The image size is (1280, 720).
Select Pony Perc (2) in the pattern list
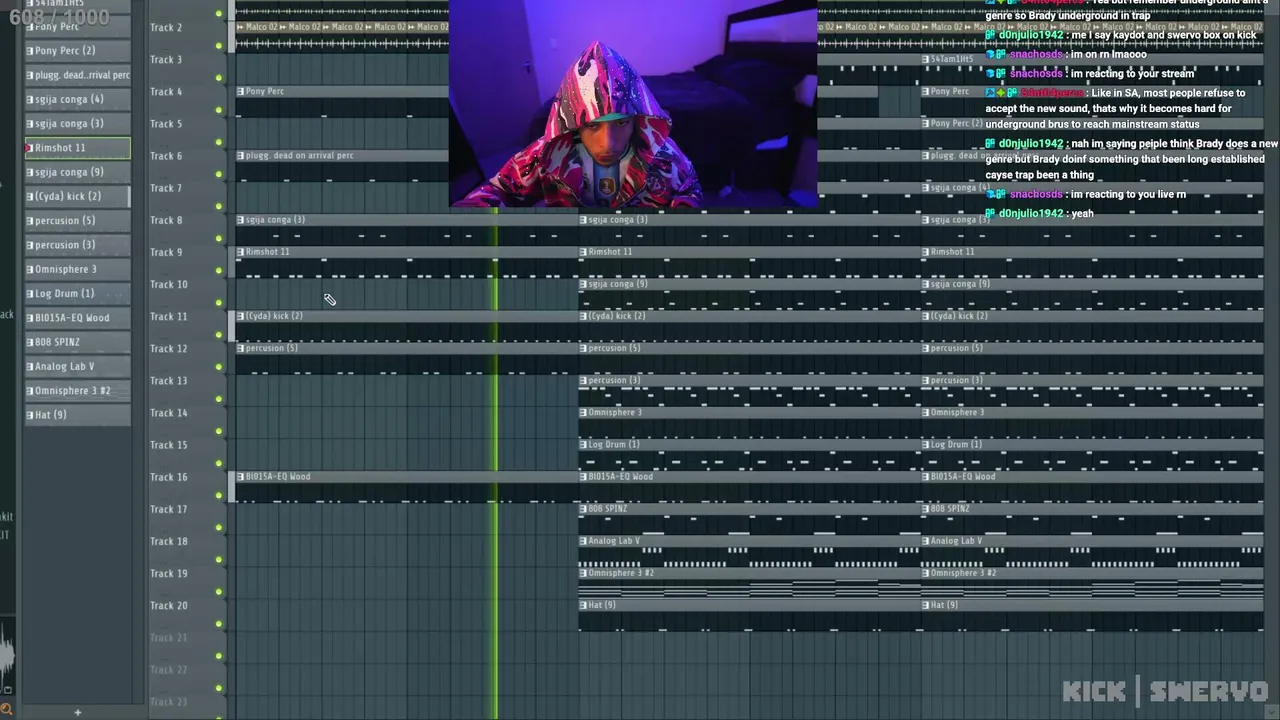(78, 51)
